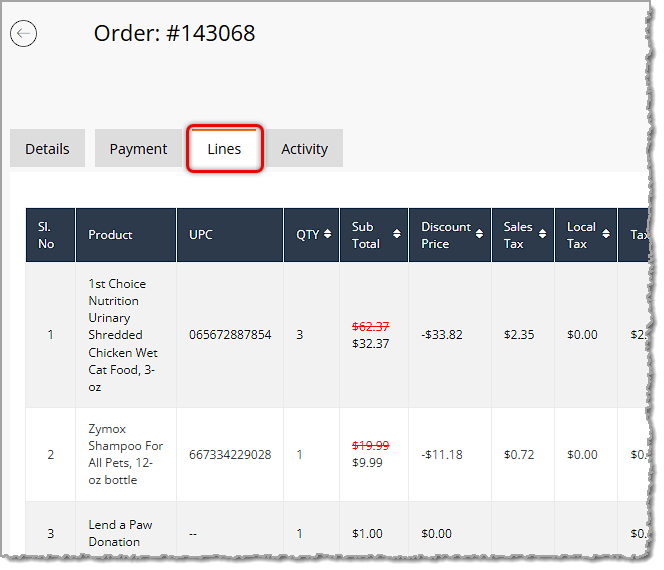Open the Details tab
This screenshot has width=664, height=570.
tap(47, 149)
